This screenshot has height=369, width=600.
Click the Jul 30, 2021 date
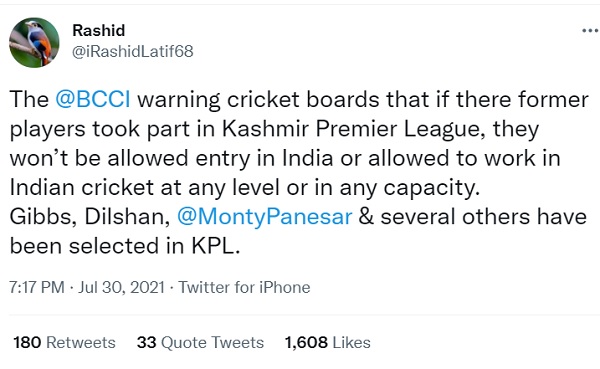(x=121, y=287)
